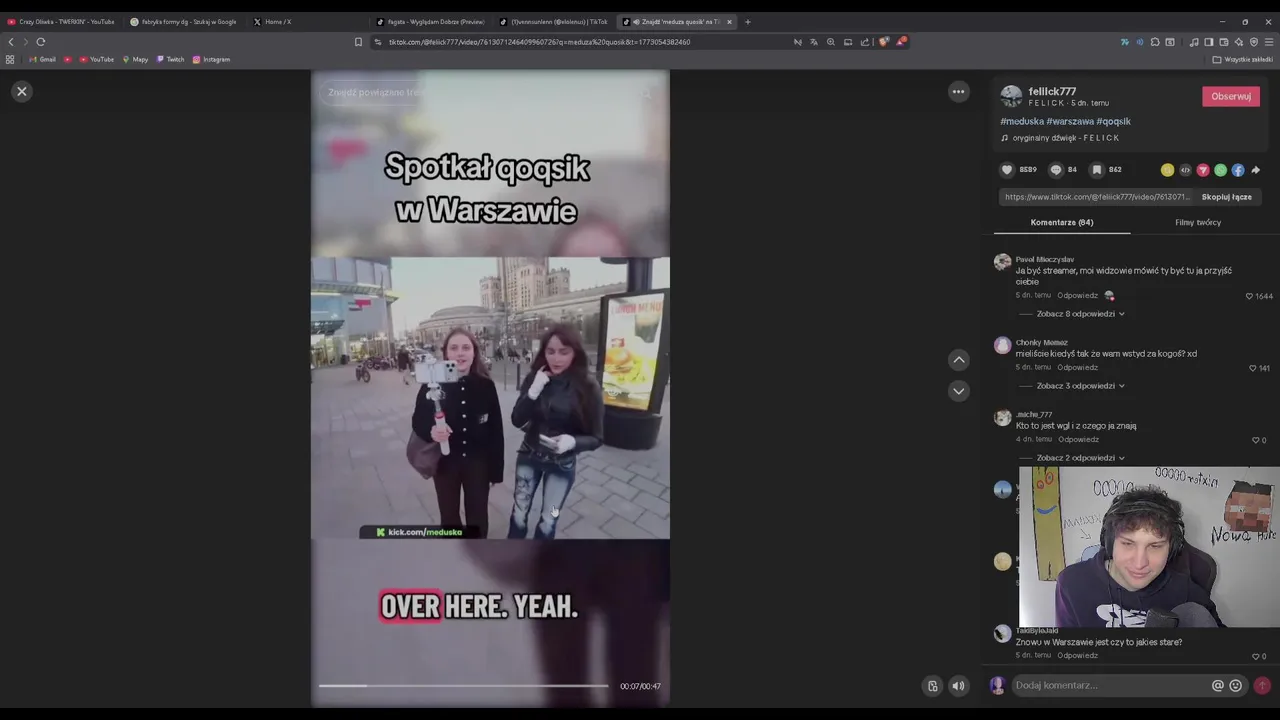
Task: Open fellick777 username link
Action: pyautogui.click(x=1052, y=91)
